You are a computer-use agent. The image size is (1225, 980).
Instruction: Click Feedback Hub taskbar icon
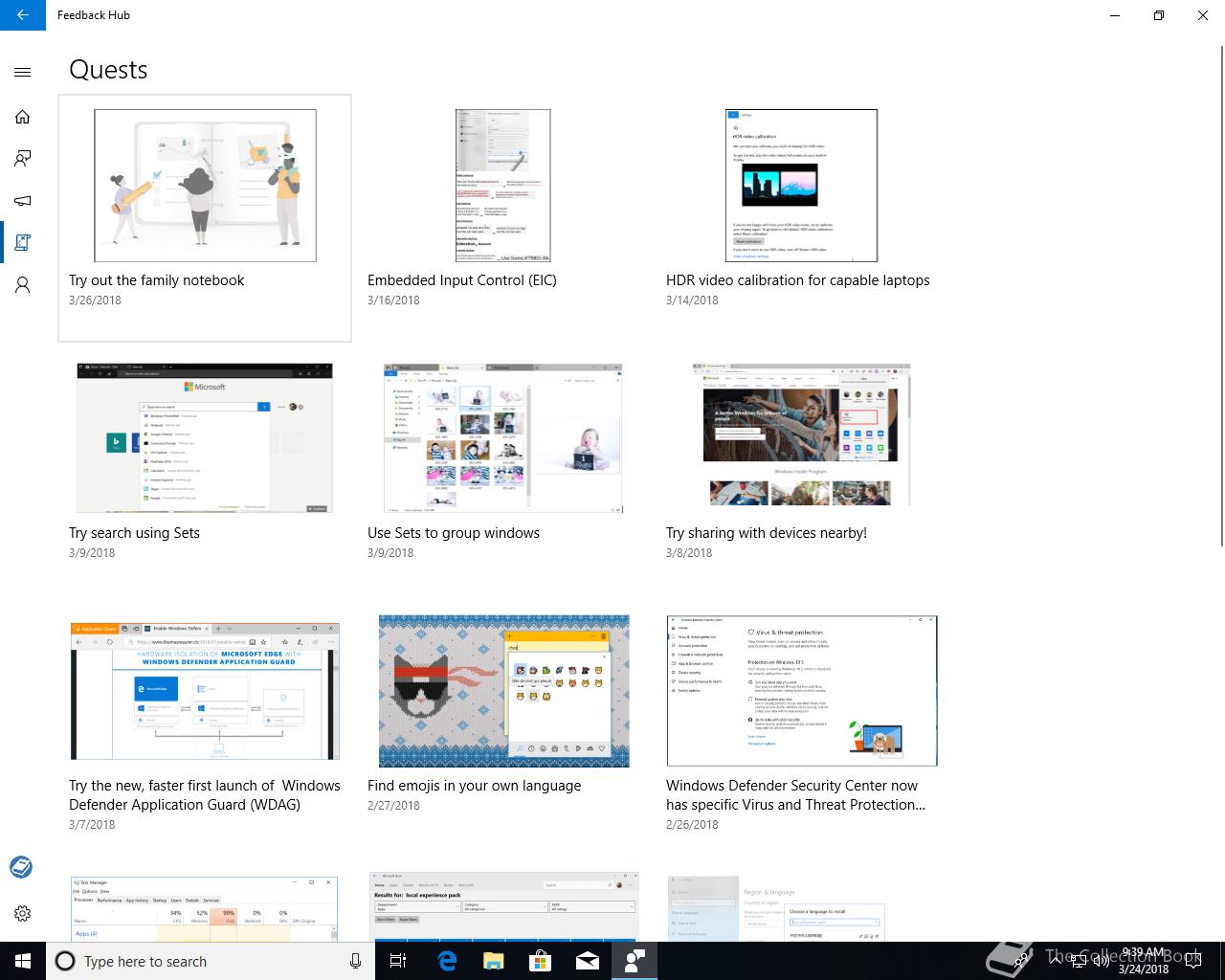click(x=634, y=961)
